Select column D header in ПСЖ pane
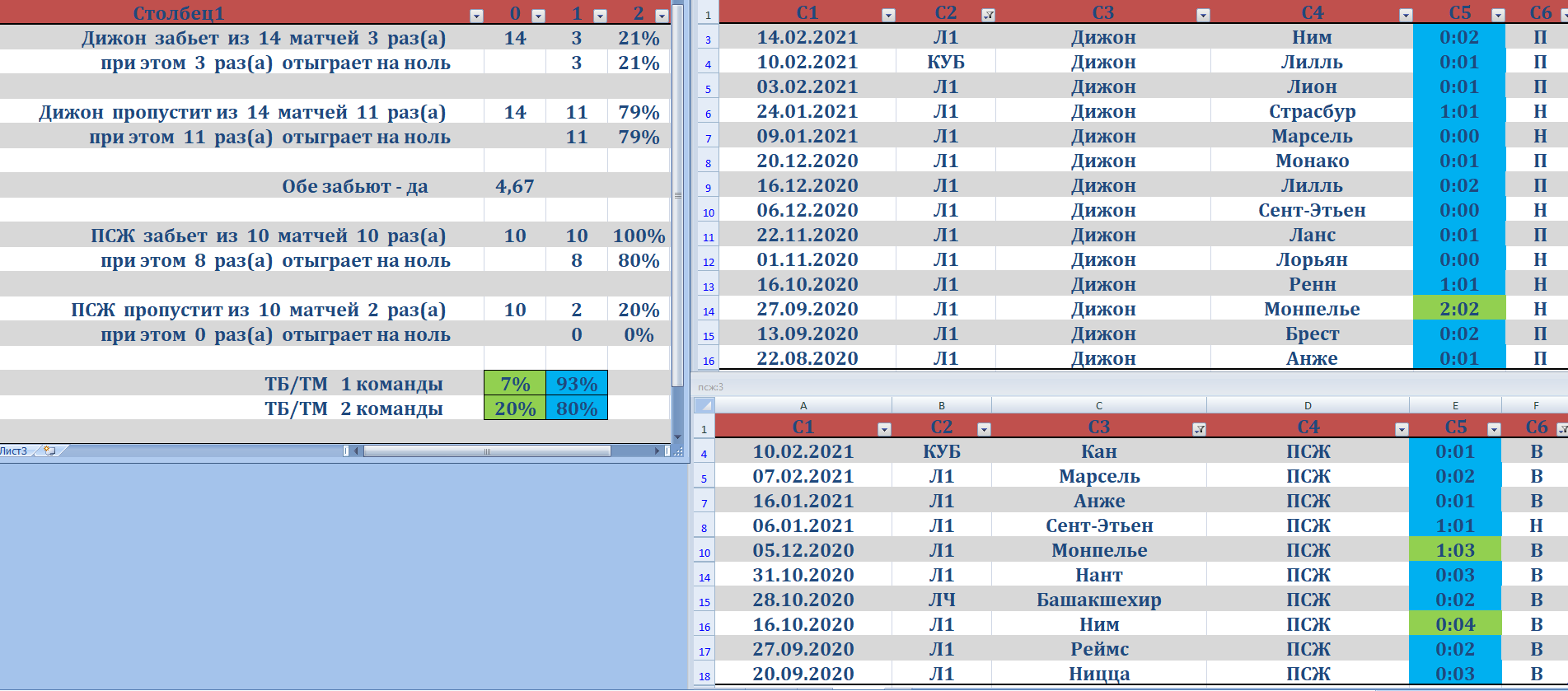 pyautogui.click(x=1308, y=405)
